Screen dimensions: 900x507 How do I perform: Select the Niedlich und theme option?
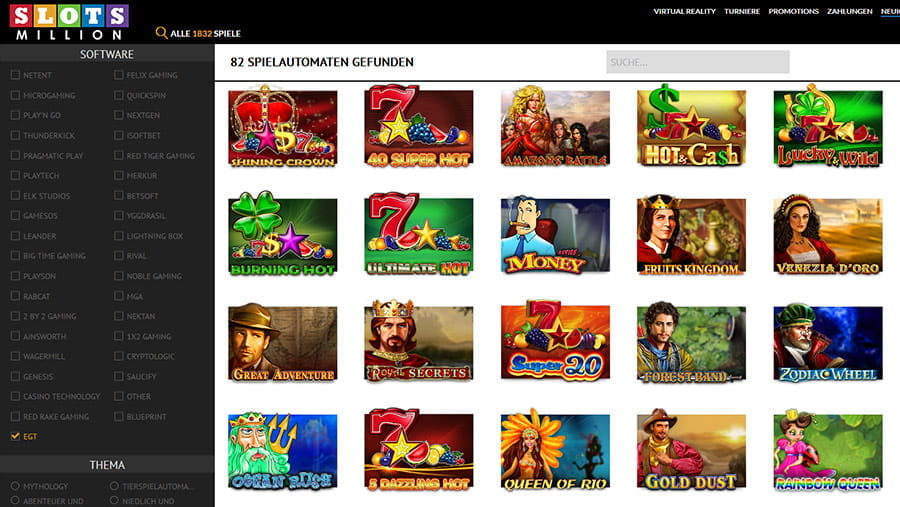(x=114, y=500)
